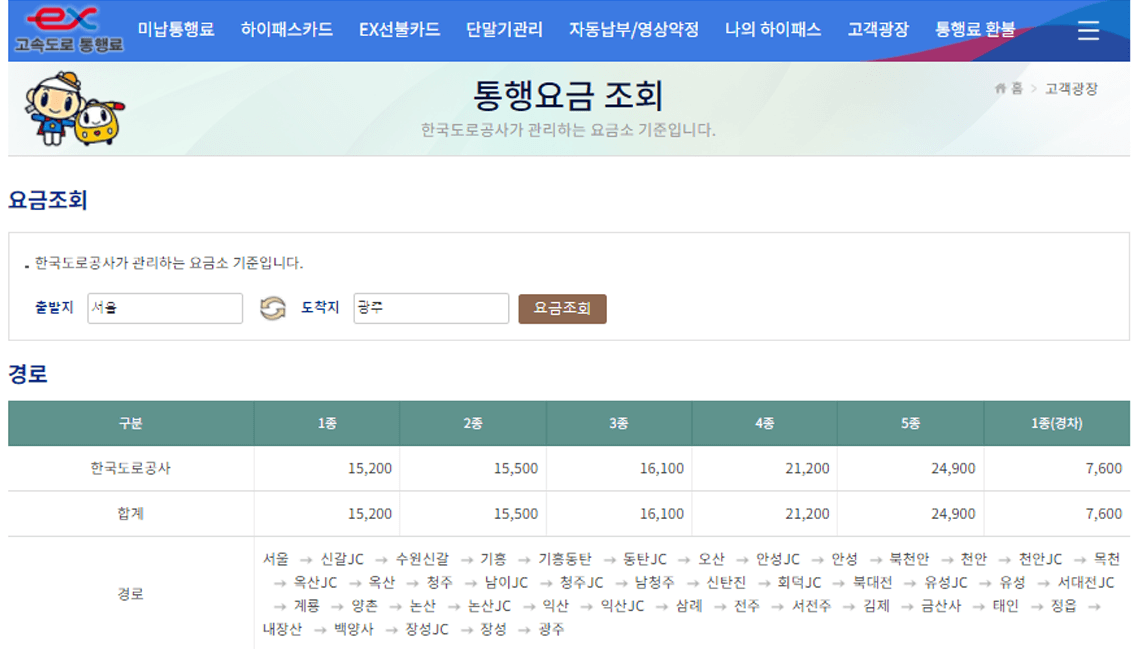Click the 1종 column header
1137x649 pixels.
(327, 423)
